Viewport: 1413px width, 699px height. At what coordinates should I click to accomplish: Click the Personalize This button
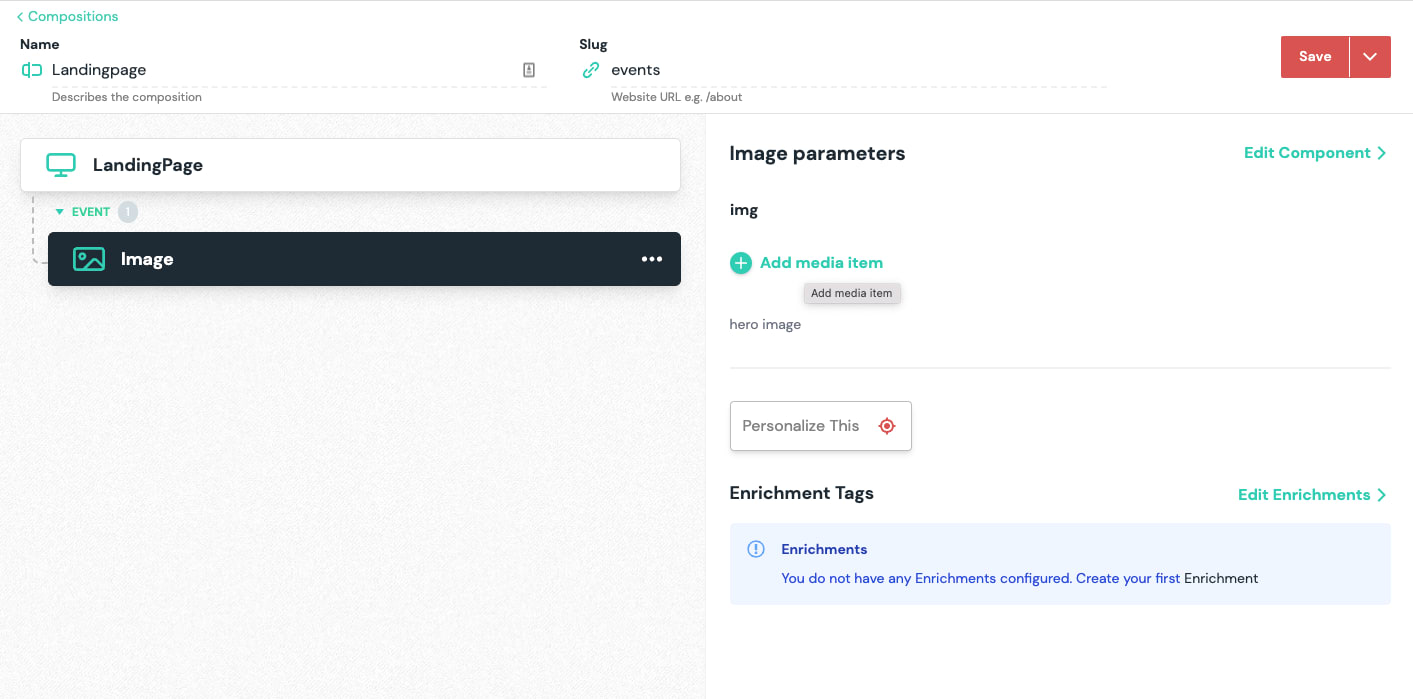pyautogui.click(x=821, y=426)
